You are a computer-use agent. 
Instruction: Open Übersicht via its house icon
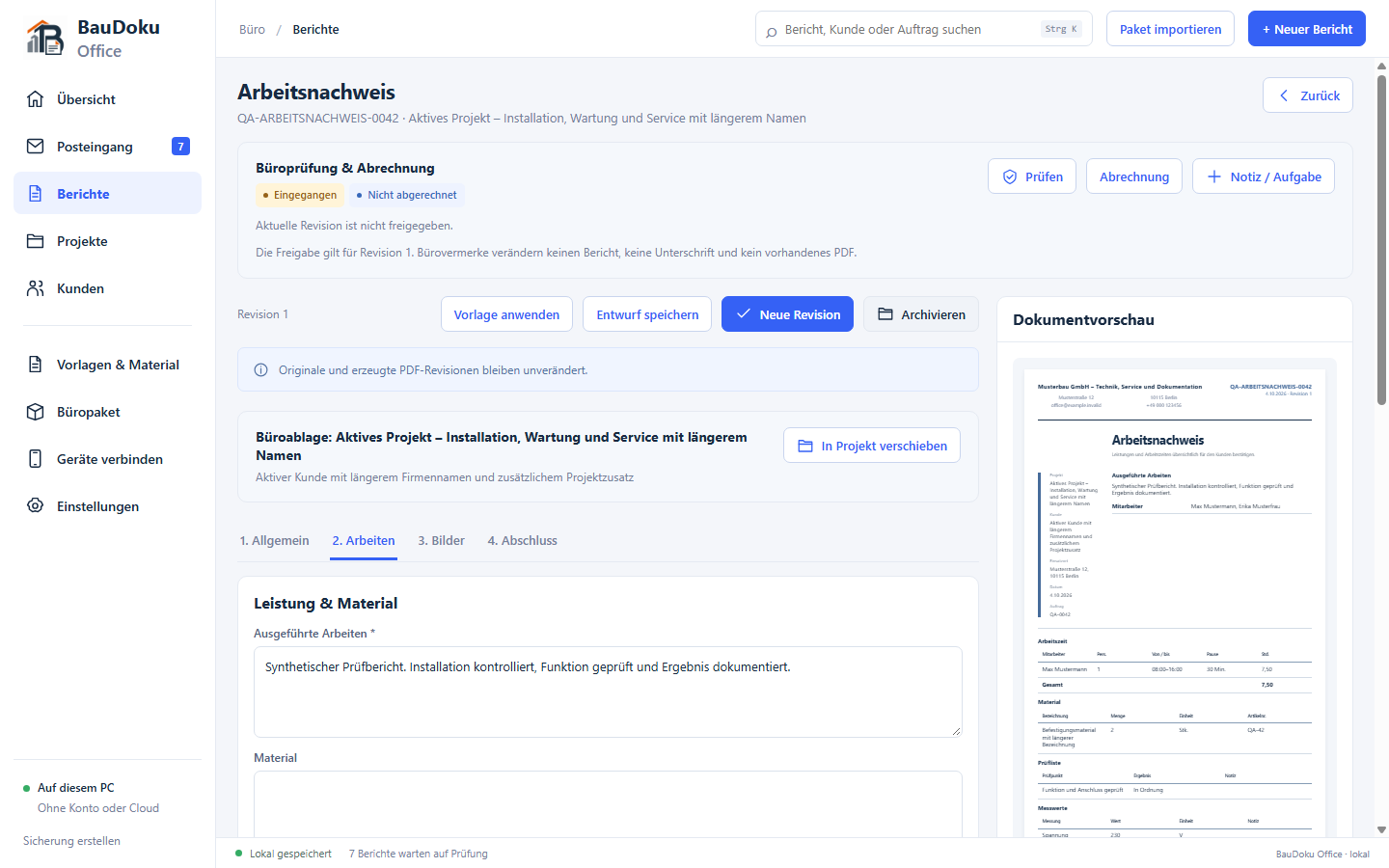point(36,99)
